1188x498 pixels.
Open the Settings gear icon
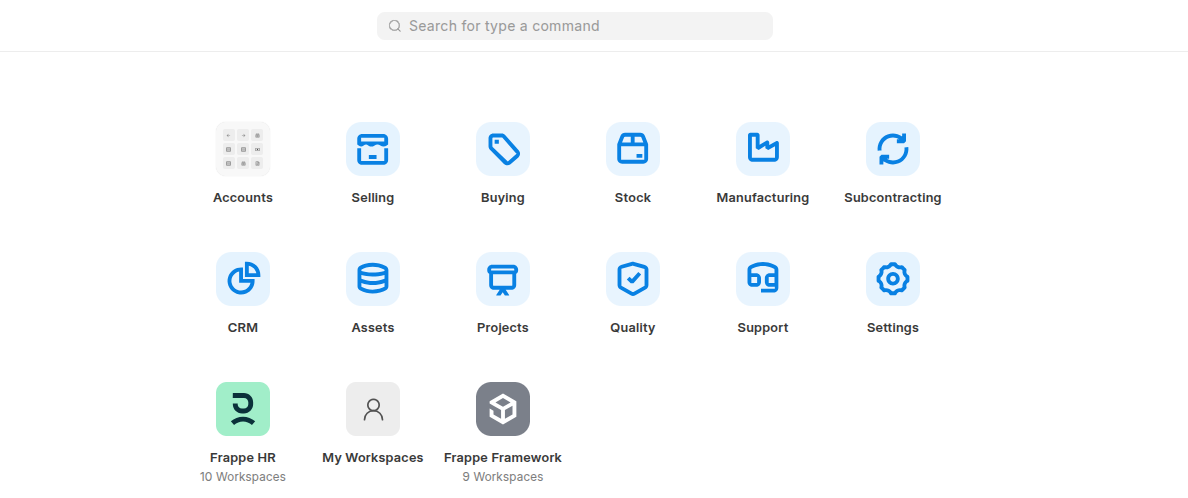click(893, 279)
